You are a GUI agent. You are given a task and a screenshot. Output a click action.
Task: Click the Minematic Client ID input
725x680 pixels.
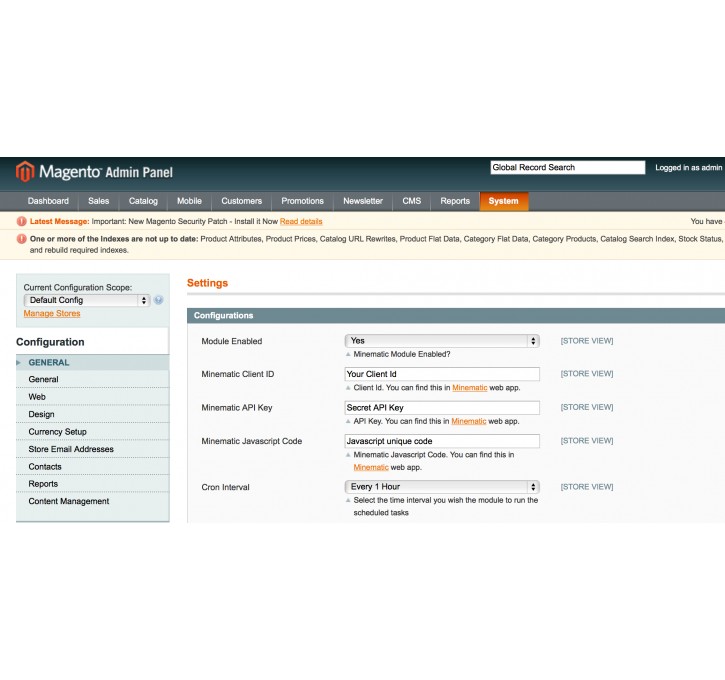442,374
